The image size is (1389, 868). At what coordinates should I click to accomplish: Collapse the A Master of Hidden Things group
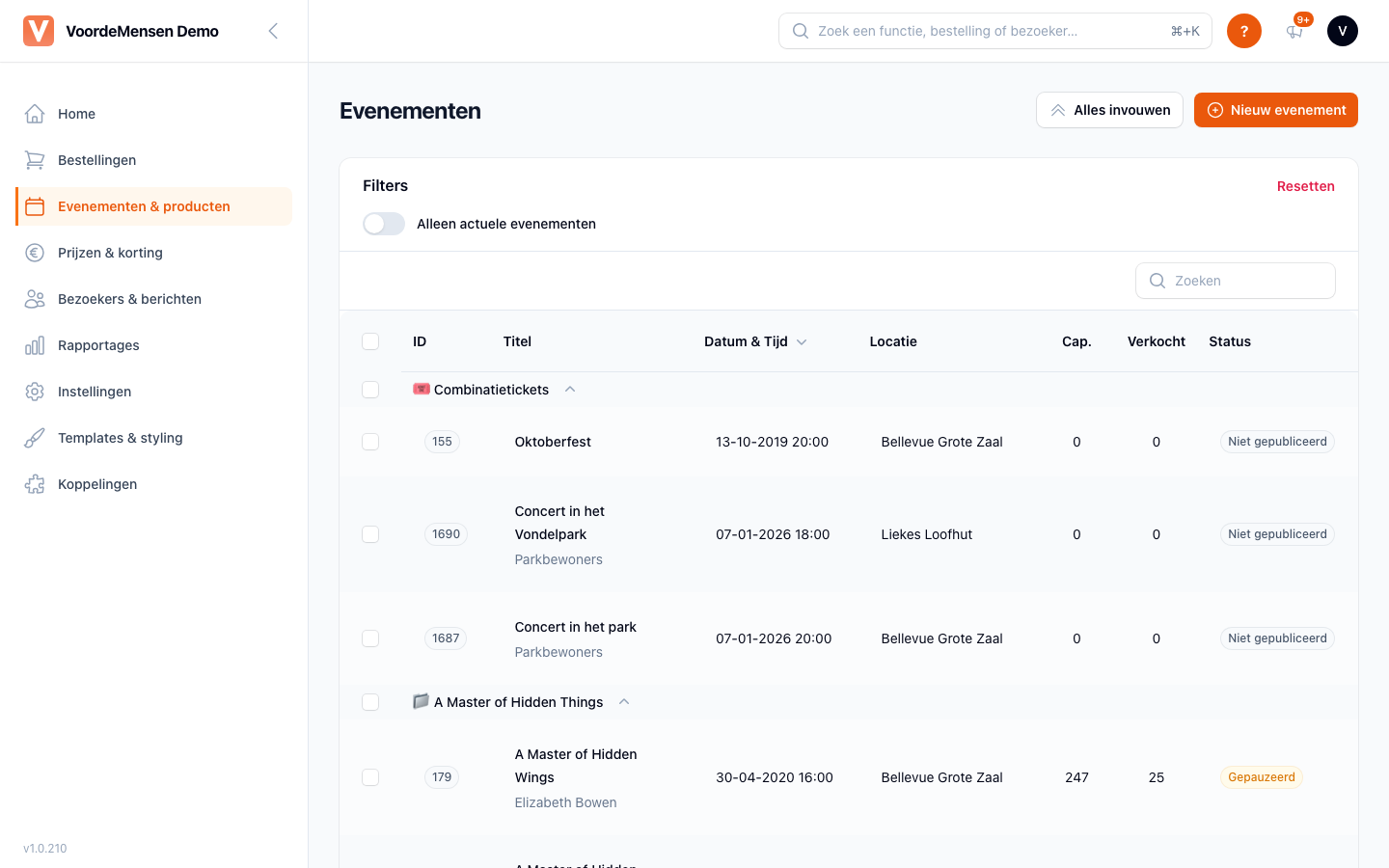(624, 702)
